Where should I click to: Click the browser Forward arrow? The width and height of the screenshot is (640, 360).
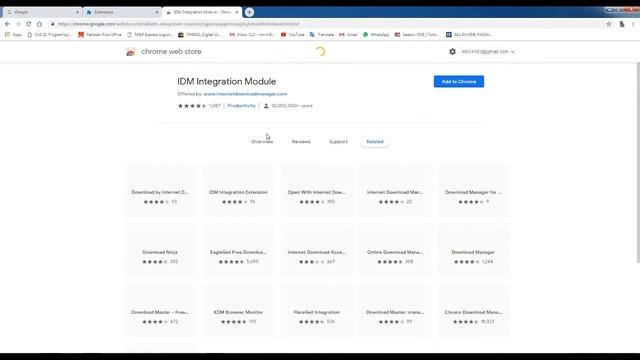18,24
